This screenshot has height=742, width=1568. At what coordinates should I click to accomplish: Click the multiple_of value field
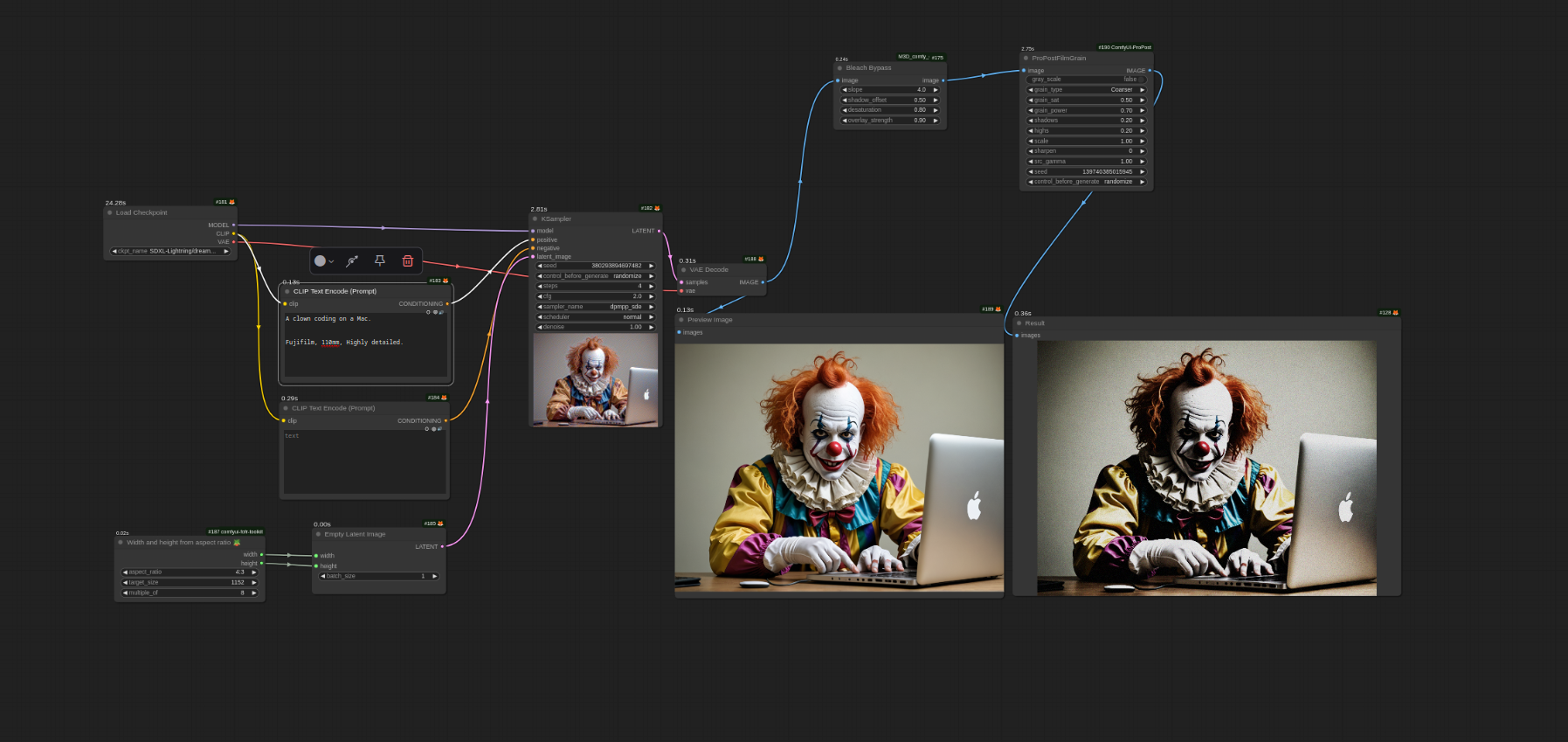coord(190,593)
